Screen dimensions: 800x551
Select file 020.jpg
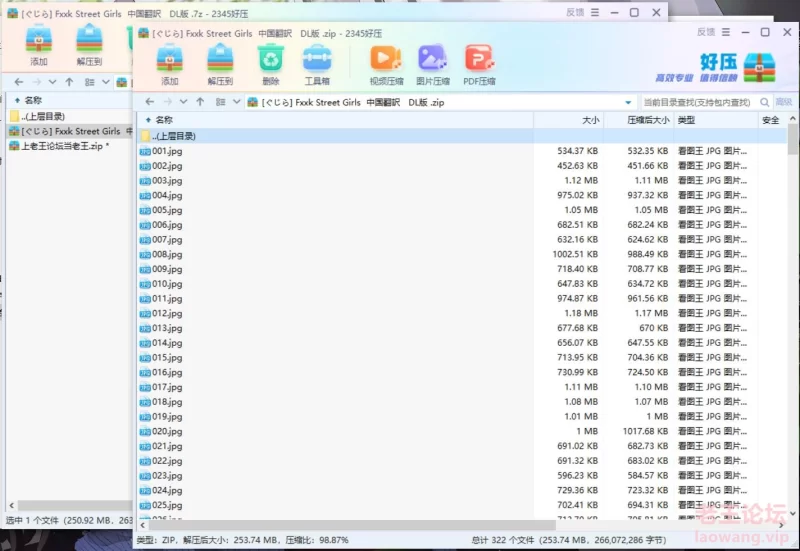(167, 432)
